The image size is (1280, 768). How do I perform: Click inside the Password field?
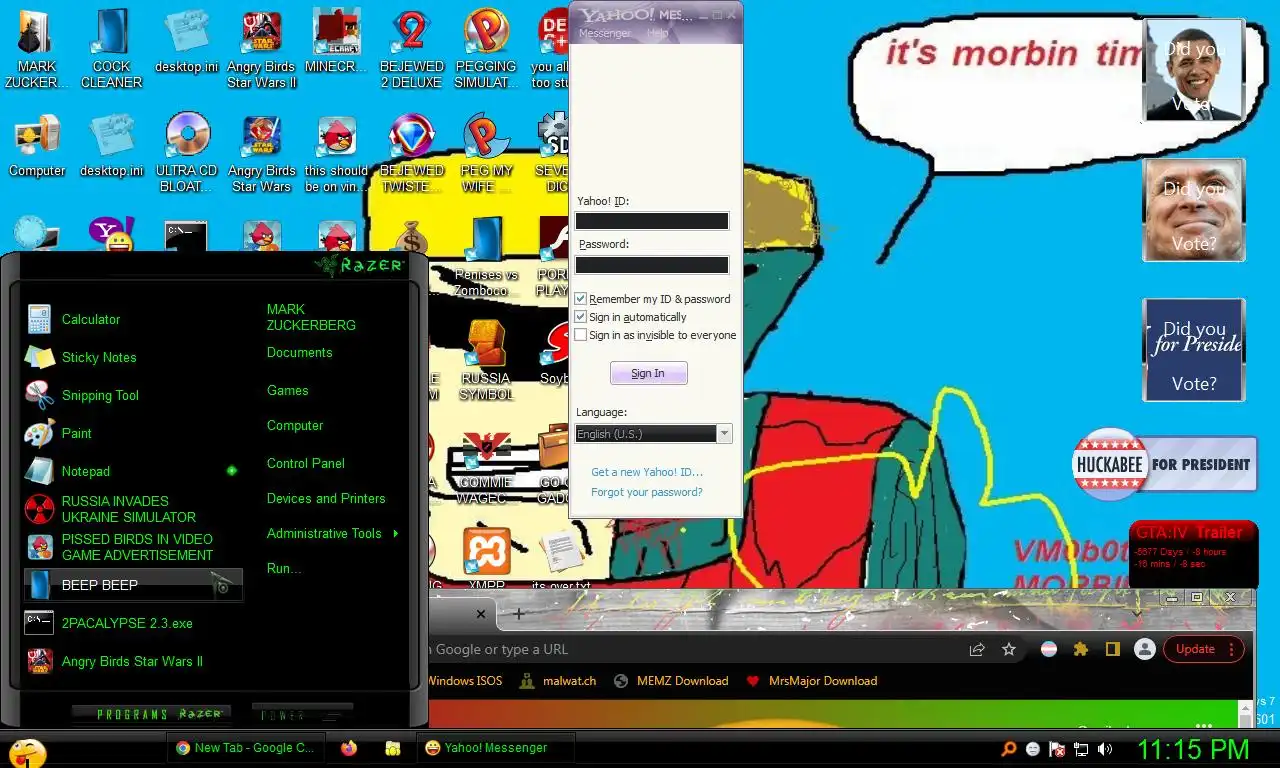click(651, 265)
